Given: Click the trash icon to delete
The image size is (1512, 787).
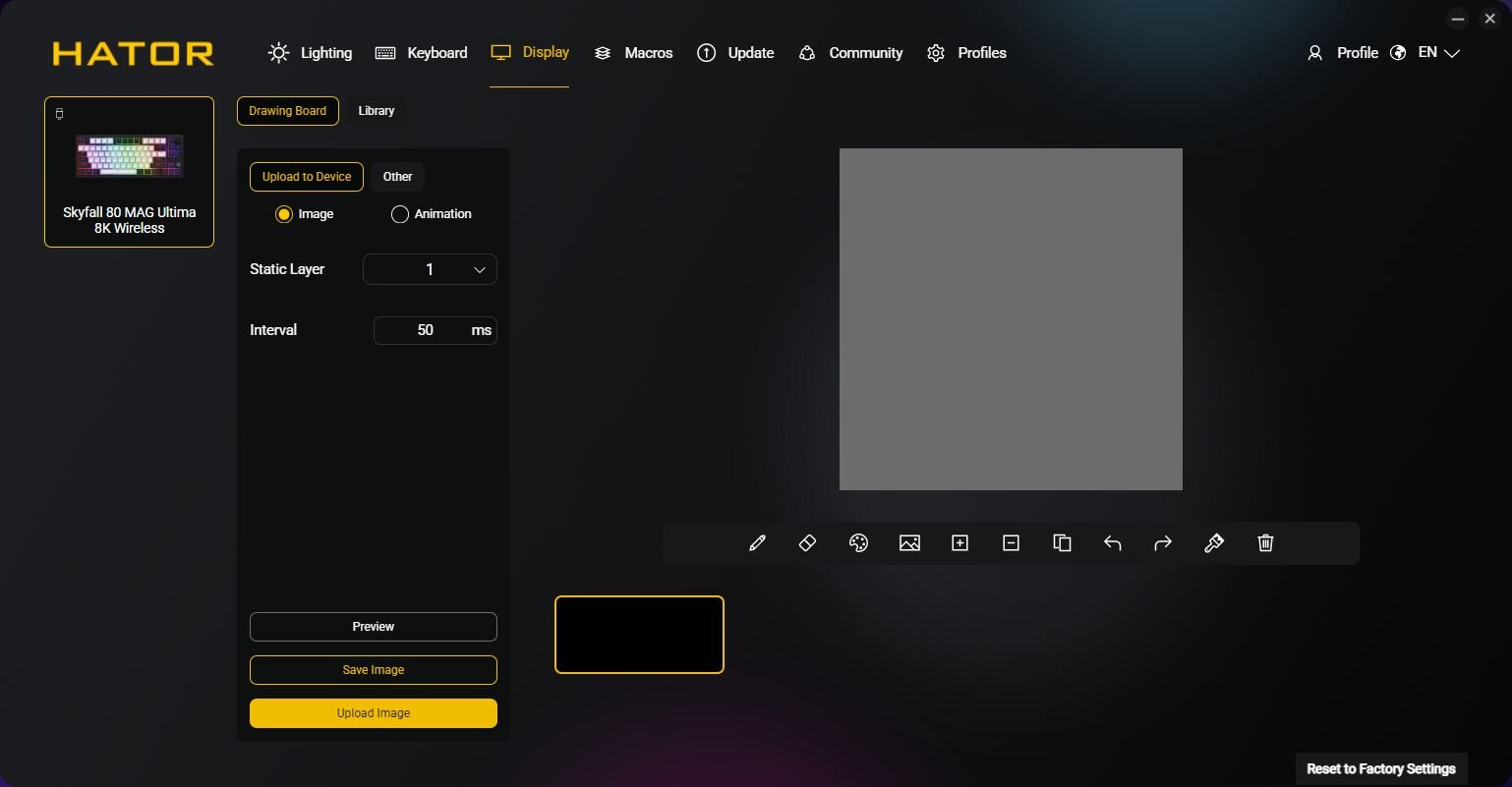Looking at the screenshot, I should (x=1265, y=543).
